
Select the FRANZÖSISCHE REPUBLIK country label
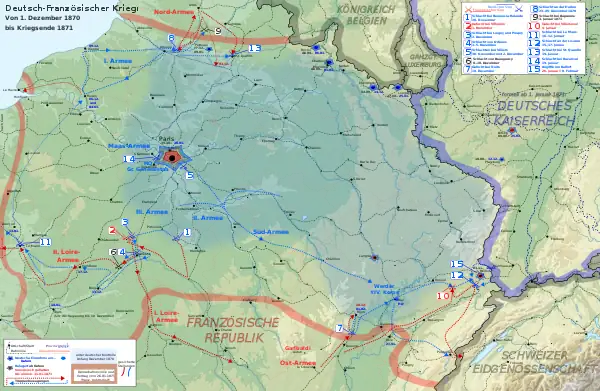click(233, 329)
